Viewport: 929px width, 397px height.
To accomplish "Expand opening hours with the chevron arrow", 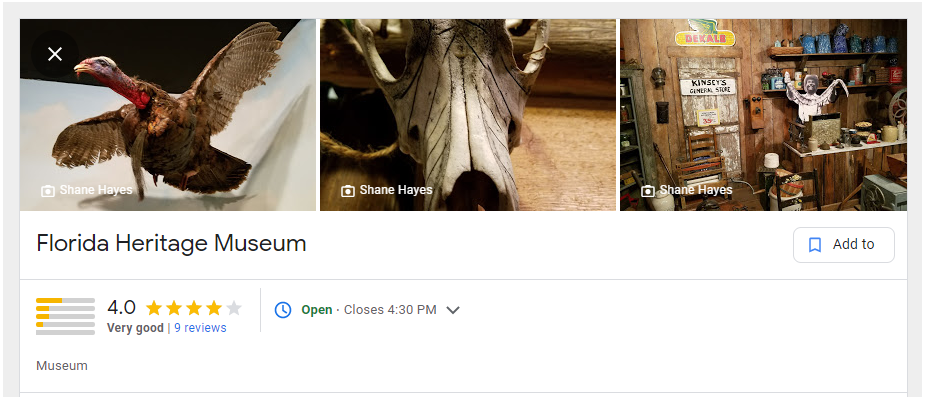I will pos(453,310).
